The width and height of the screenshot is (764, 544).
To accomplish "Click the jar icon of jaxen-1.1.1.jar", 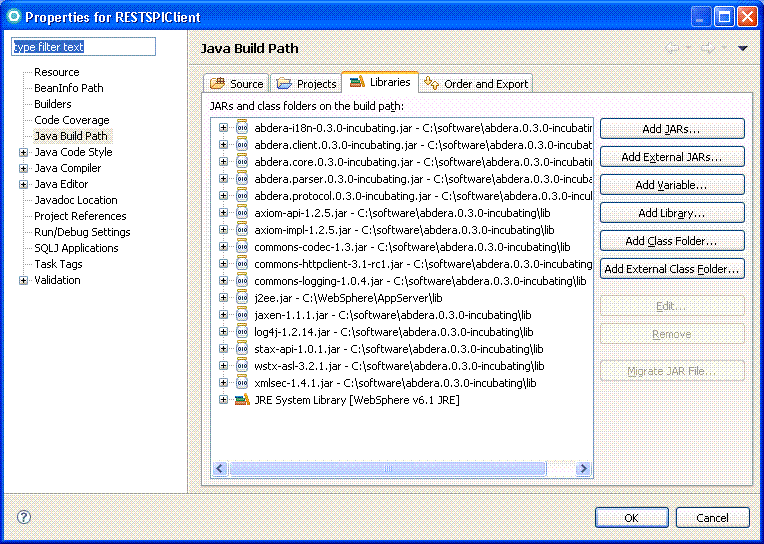I will point(242,314).
